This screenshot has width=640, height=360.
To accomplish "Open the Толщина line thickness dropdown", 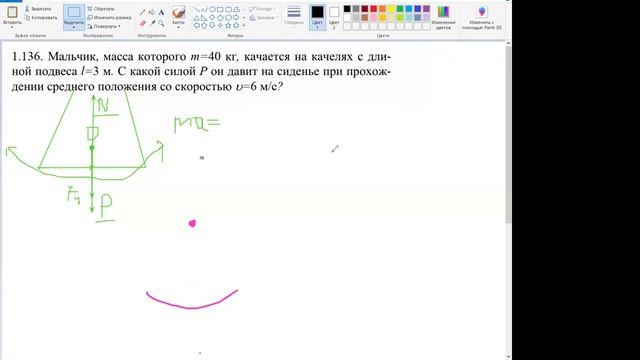I will click(294, 16).
